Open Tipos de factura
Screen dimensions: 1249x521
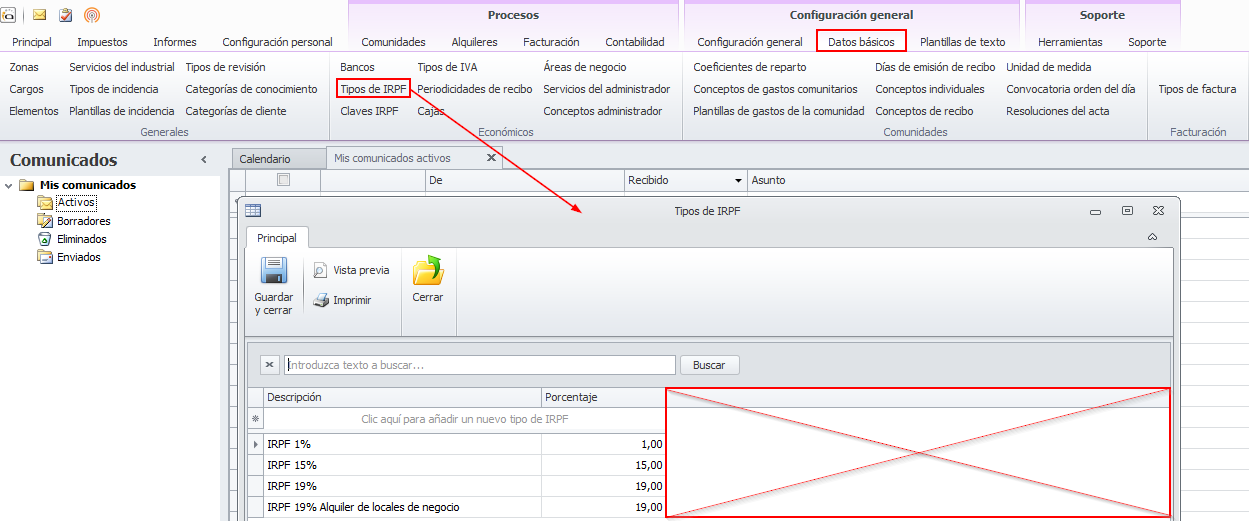(1197, 89)
